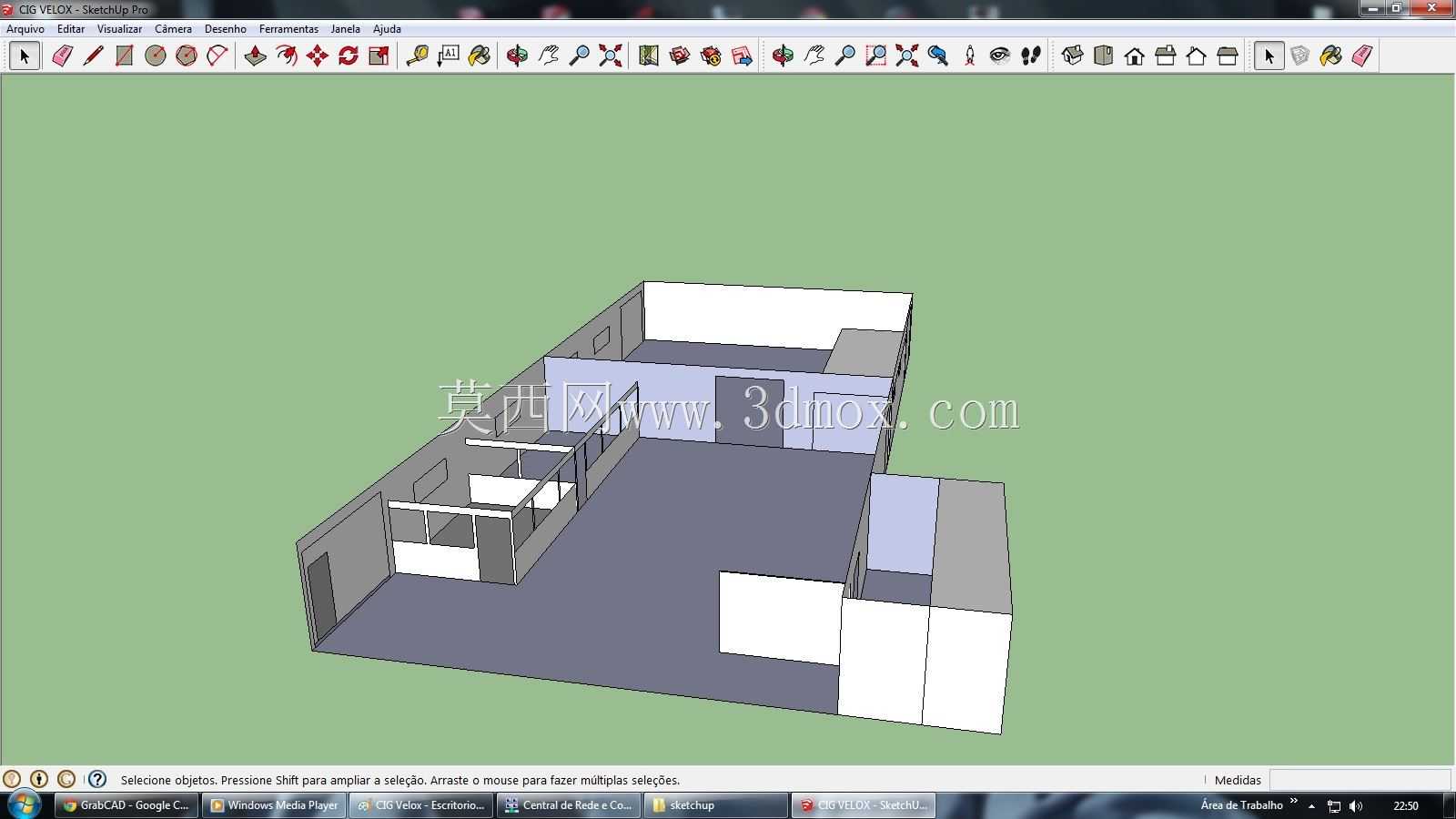Select the Arc drawing tool
The image size is (1456, 819).
[217, 56]
